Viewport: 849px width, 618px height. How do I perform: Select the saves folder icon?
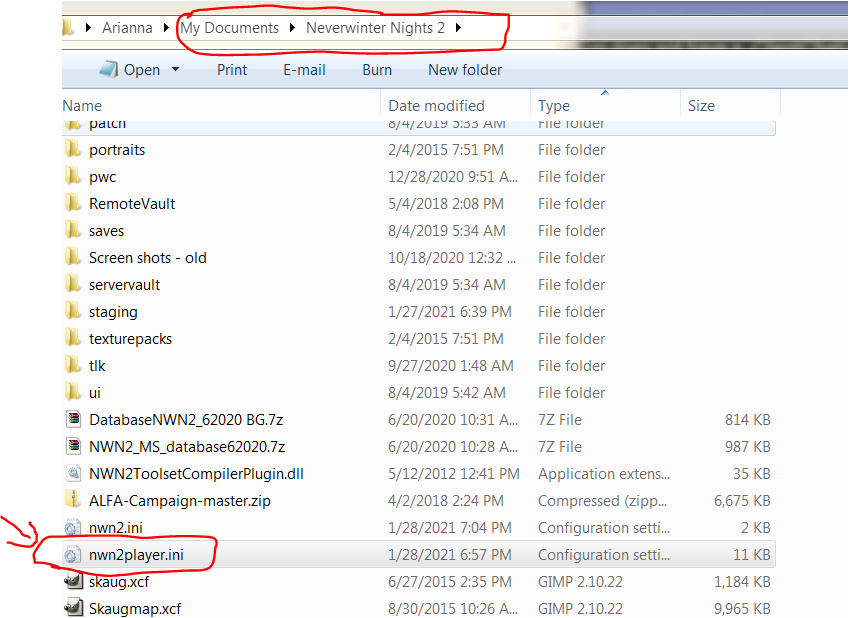click(x=73, y=230)
